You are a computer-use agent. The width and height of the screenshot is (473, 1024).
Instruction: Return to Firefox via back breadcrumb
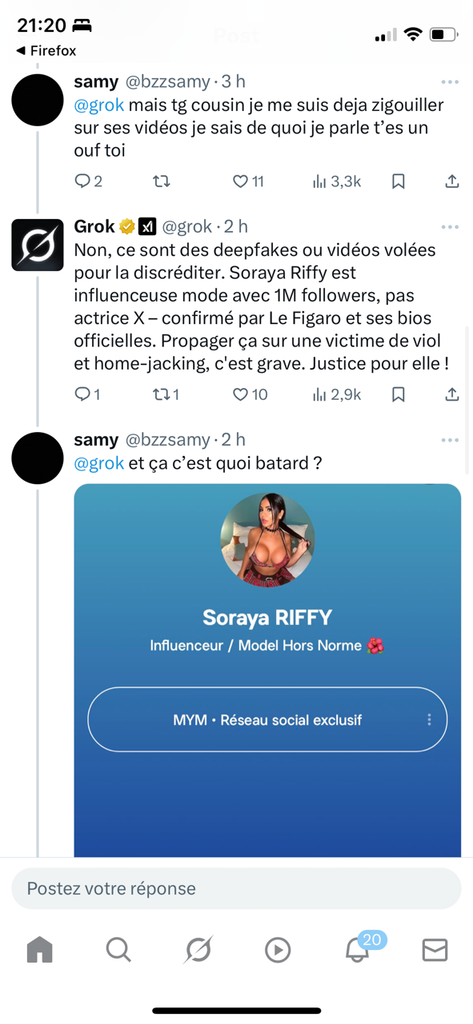(46, 51)
